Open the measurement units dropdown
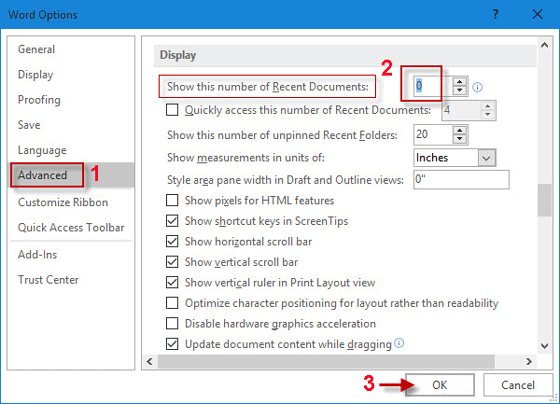The width and height of the screenshot is (560, 404). pos(487,158)
